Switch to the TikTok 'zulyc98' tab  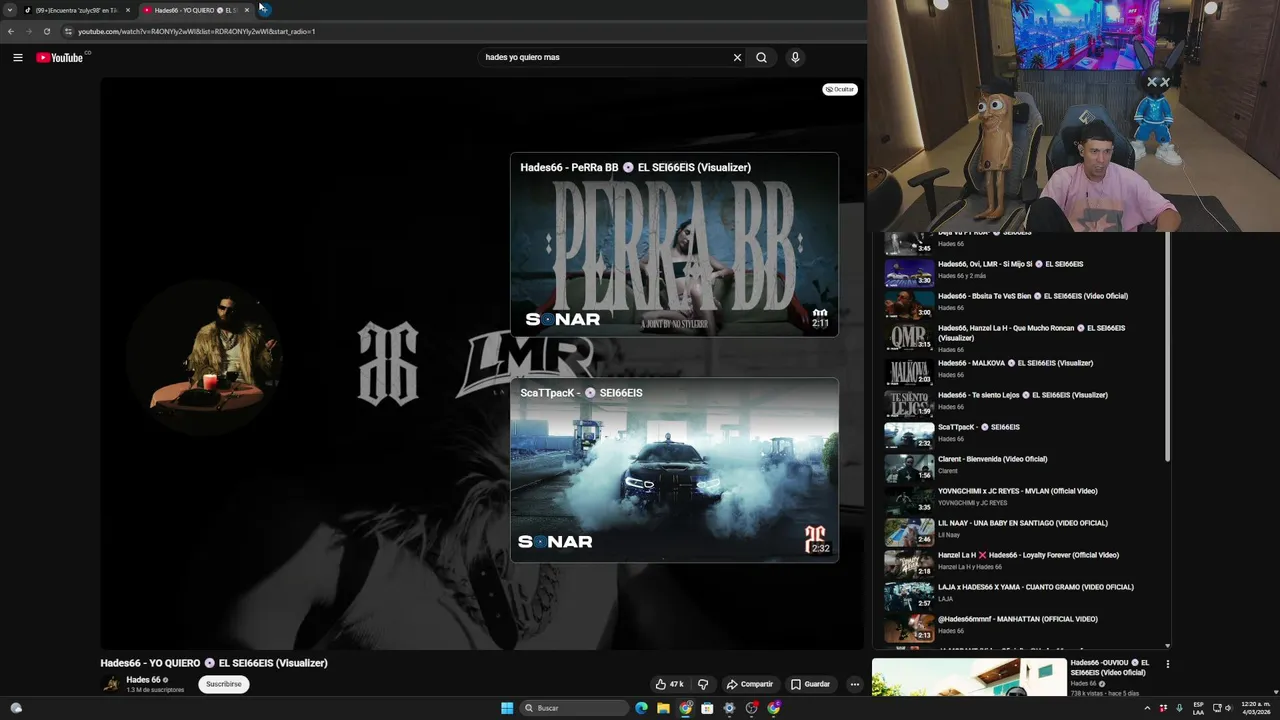pyautogui.click(x=78, y=10)
